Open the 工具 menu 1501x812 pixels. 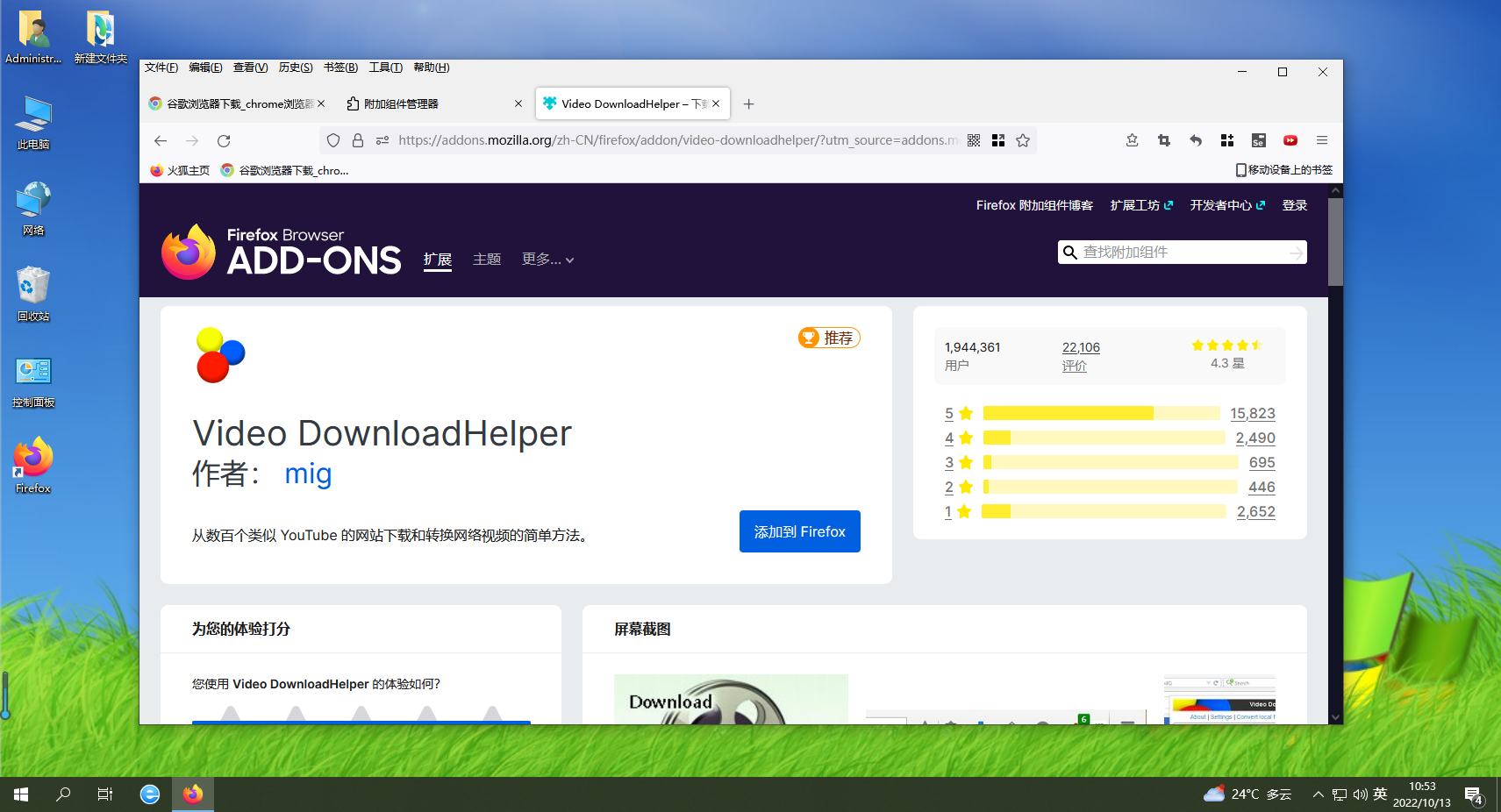coord(385,68)
